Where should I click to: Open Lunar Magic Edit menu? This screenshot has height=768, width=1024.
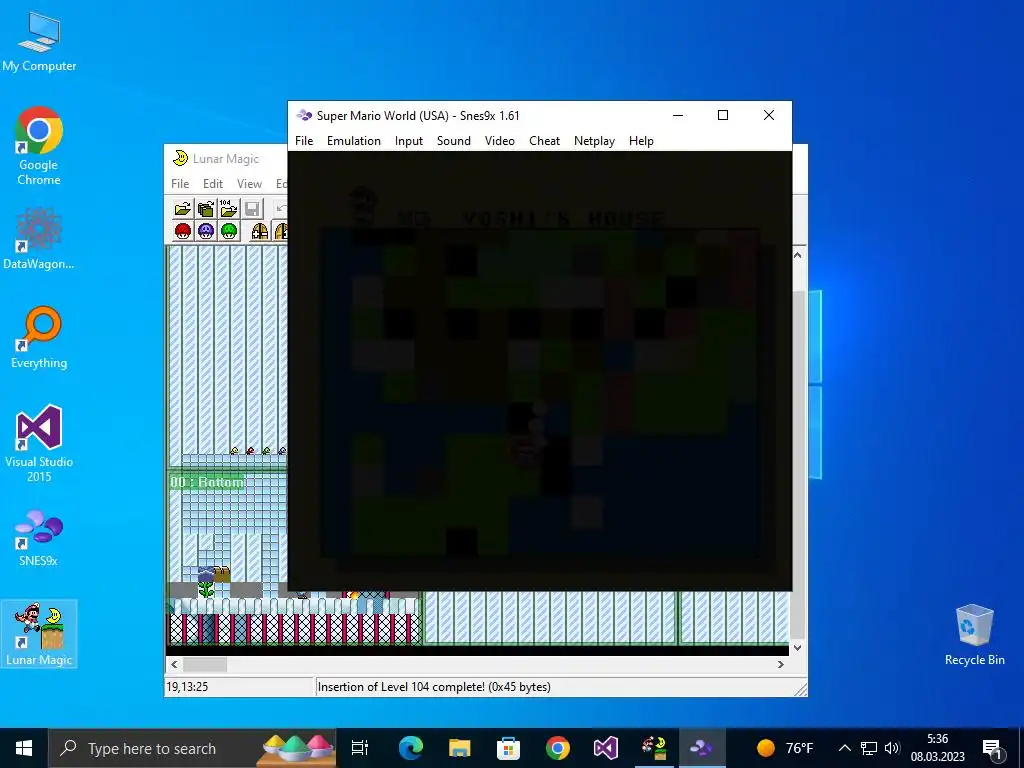point(213,184)
